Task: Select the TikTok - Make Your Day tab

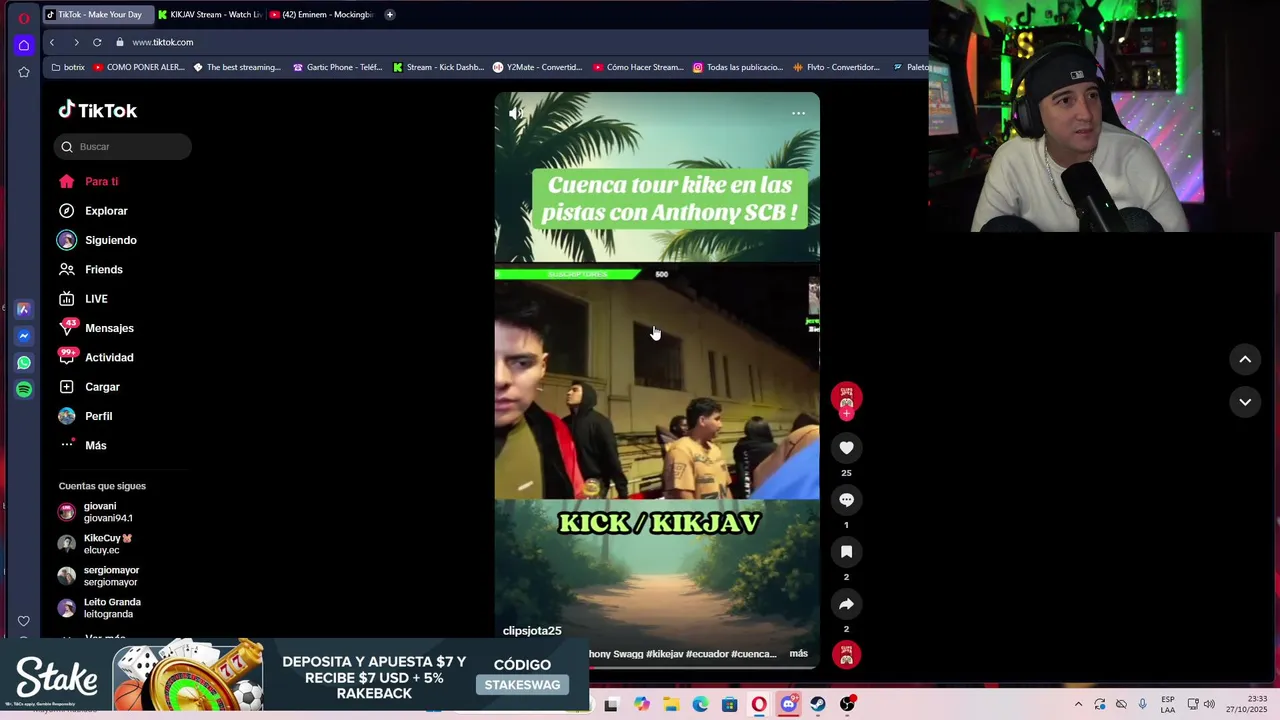Action: coord(98,15)
